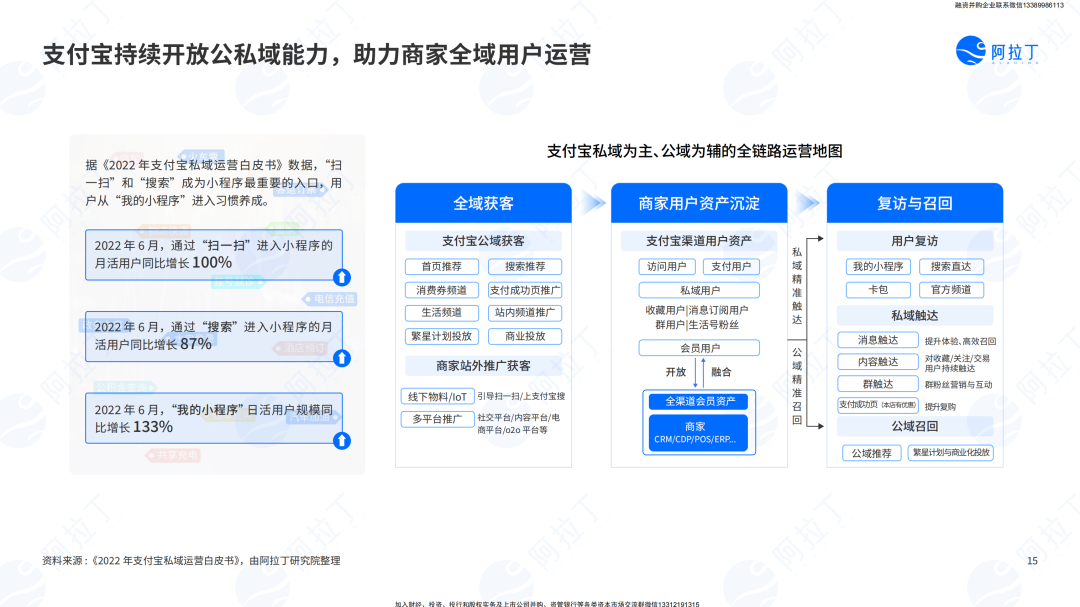Screen dimensions: 1080x607
Task: Click the 搜索 87% growth statistic box
Action: pos(214,337)
